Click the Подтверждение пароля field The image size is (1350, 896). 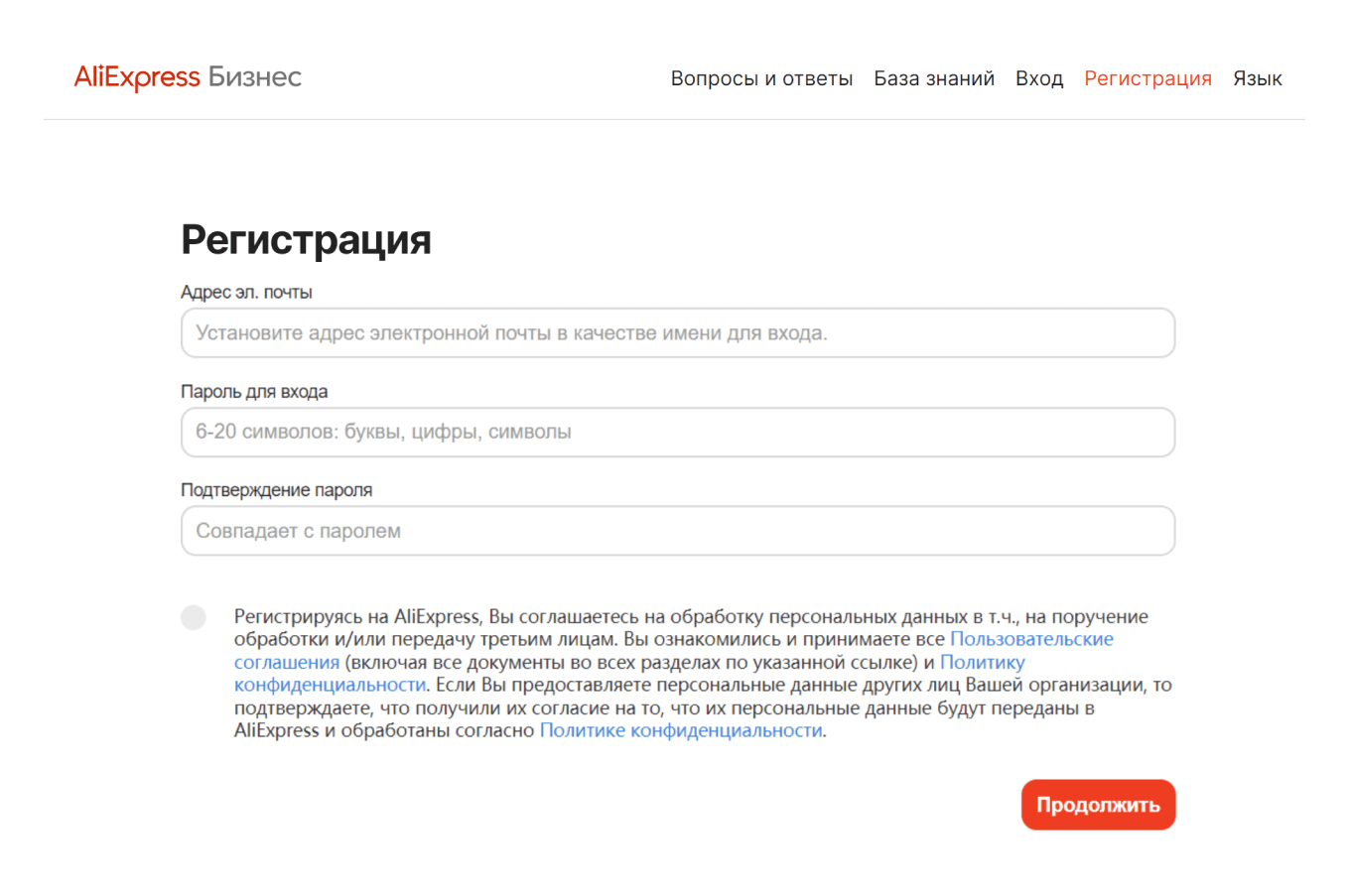[677, 530]
